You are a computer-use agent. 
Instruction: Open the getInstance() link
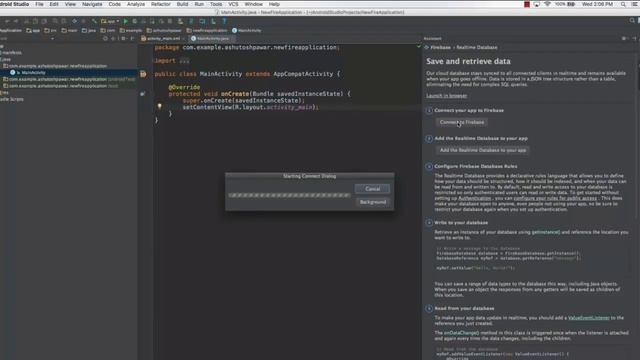pos(546,232)
